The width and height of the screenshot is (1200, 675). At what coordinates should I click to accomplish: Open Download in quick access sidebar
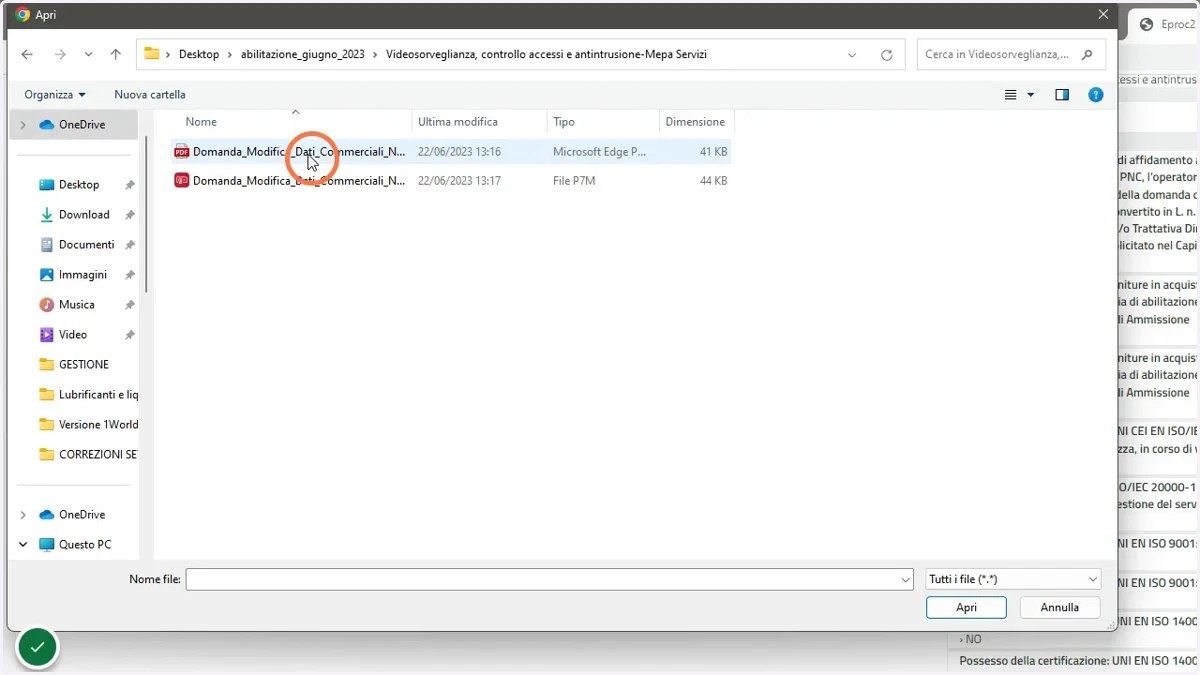(84, 215)
